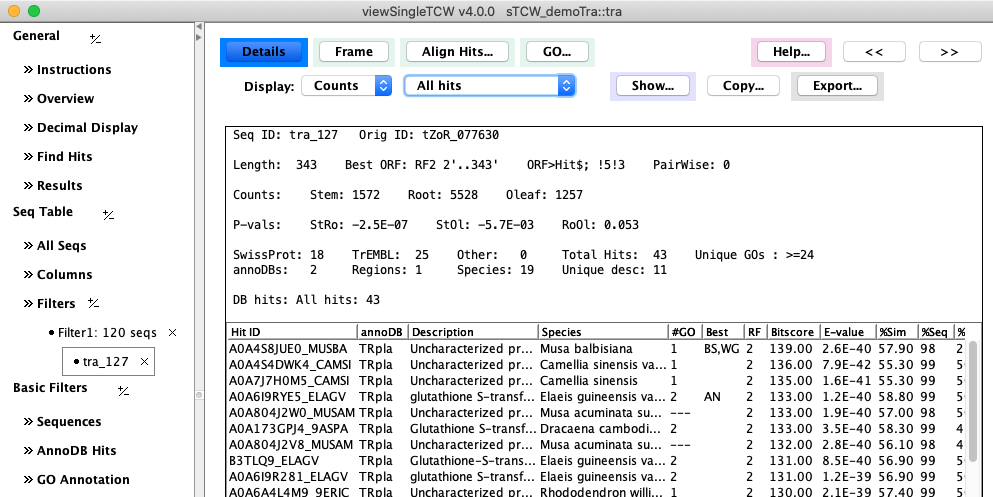Click the Export... button
993x497 pixels.
click(x=837, y=86)
